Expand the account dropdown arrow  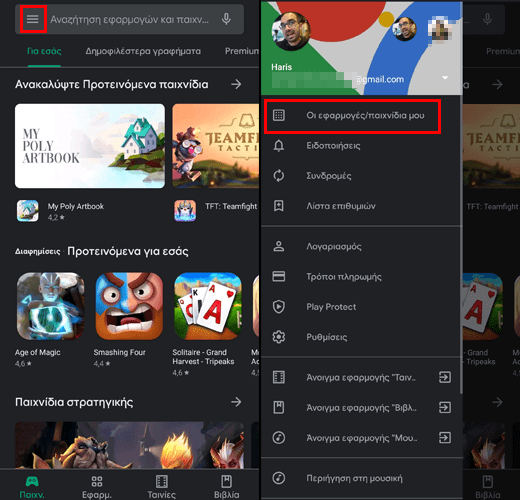click(x=445, y=78)
